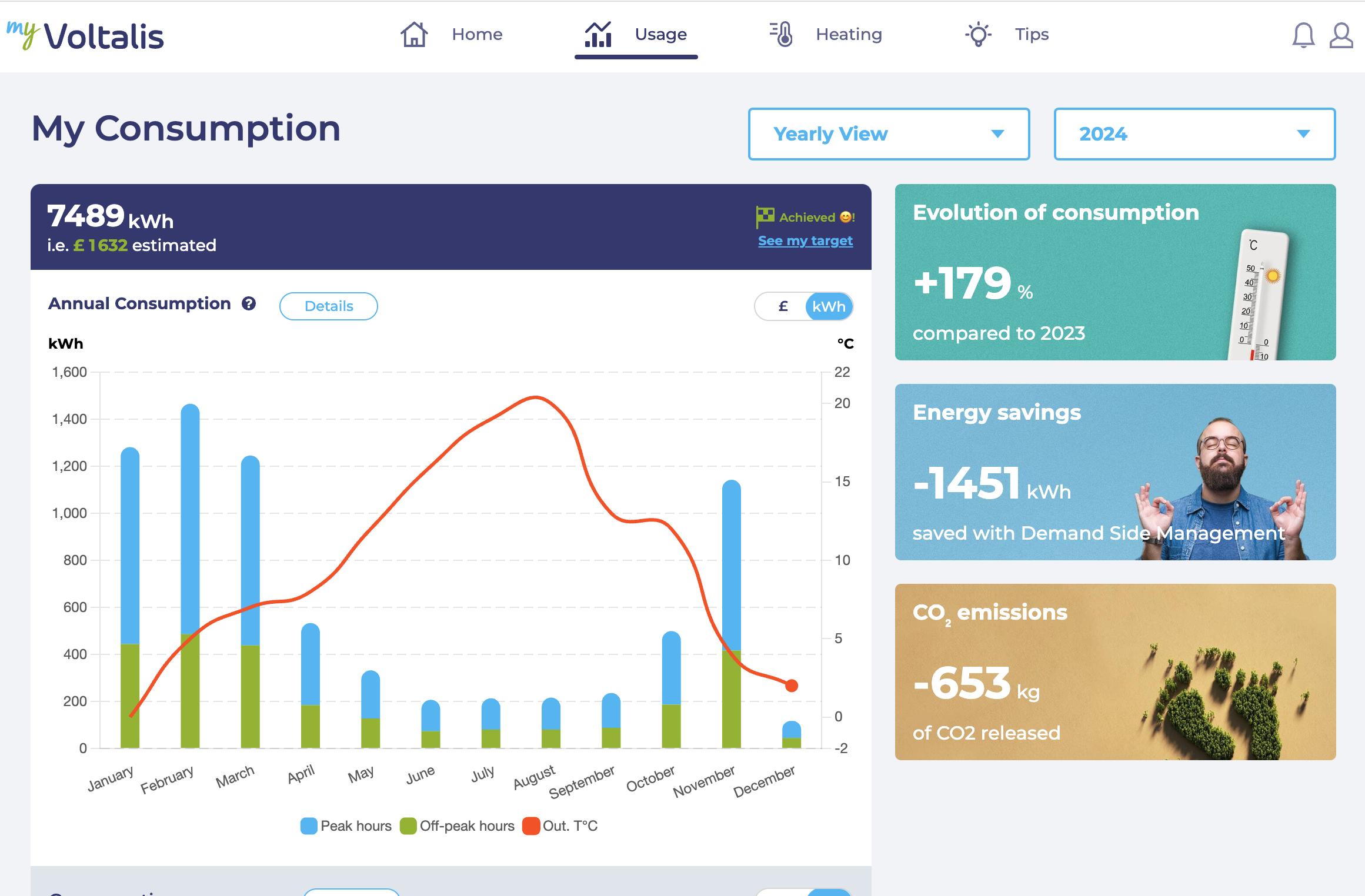Screen dimensions: 1365x896
Task: Click the arrow on year selector
Action: pyautogui.click(x=1303, y=134)
